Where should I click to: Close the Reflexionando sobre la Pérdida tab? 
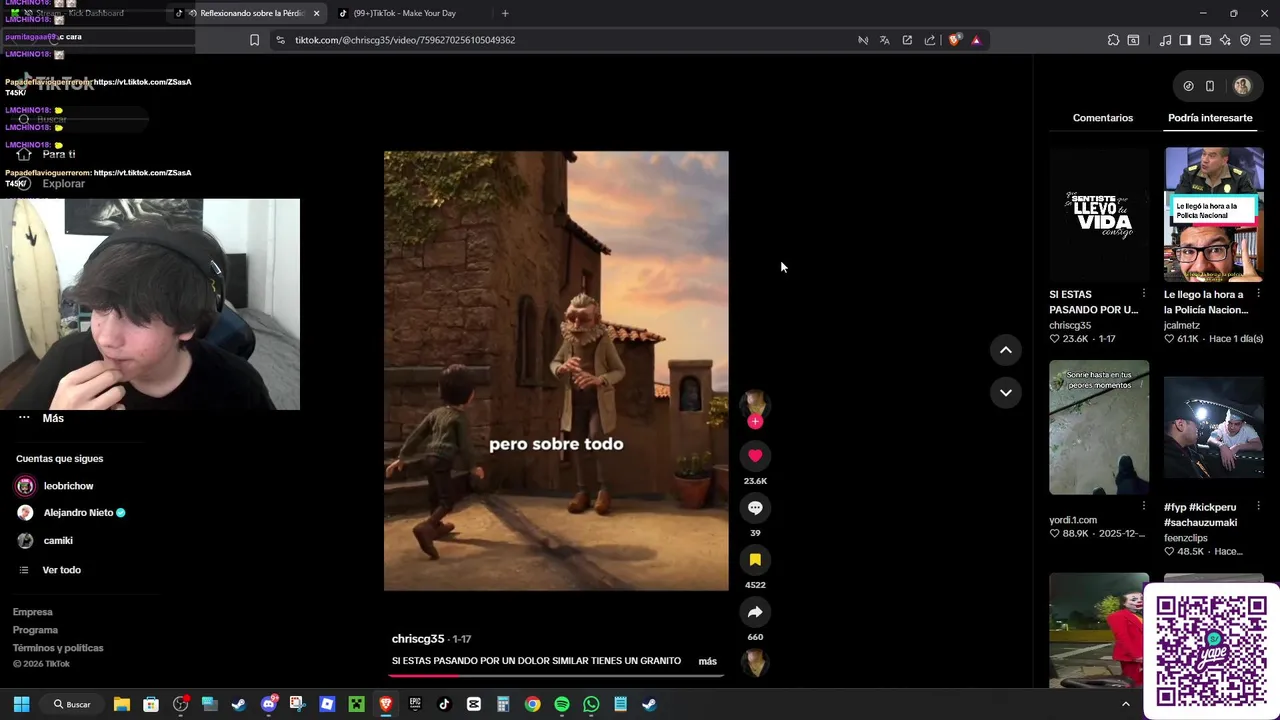click(x=317, y=13)
